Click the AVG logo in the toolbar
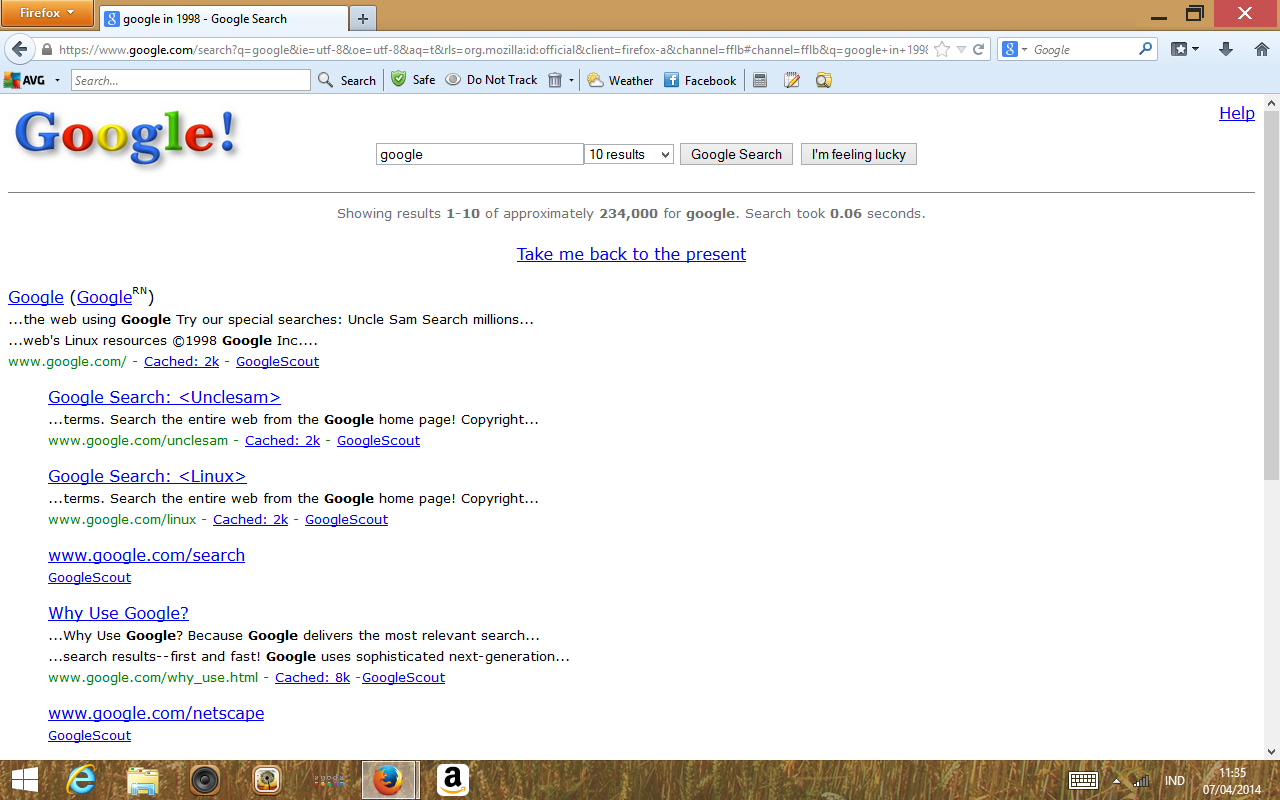 click(25, 80)
